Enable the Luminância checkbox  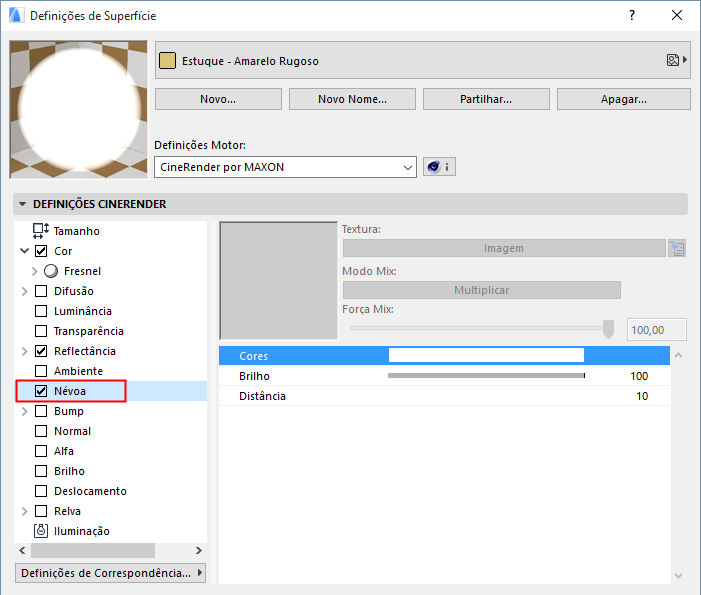41,311
